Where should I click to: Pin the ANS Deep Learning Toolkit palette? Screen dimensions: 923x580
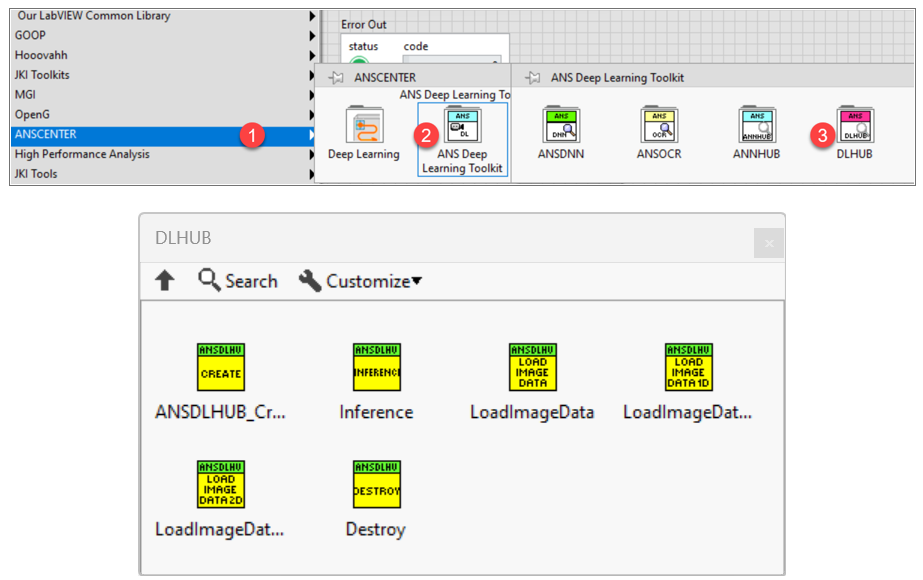533,78
